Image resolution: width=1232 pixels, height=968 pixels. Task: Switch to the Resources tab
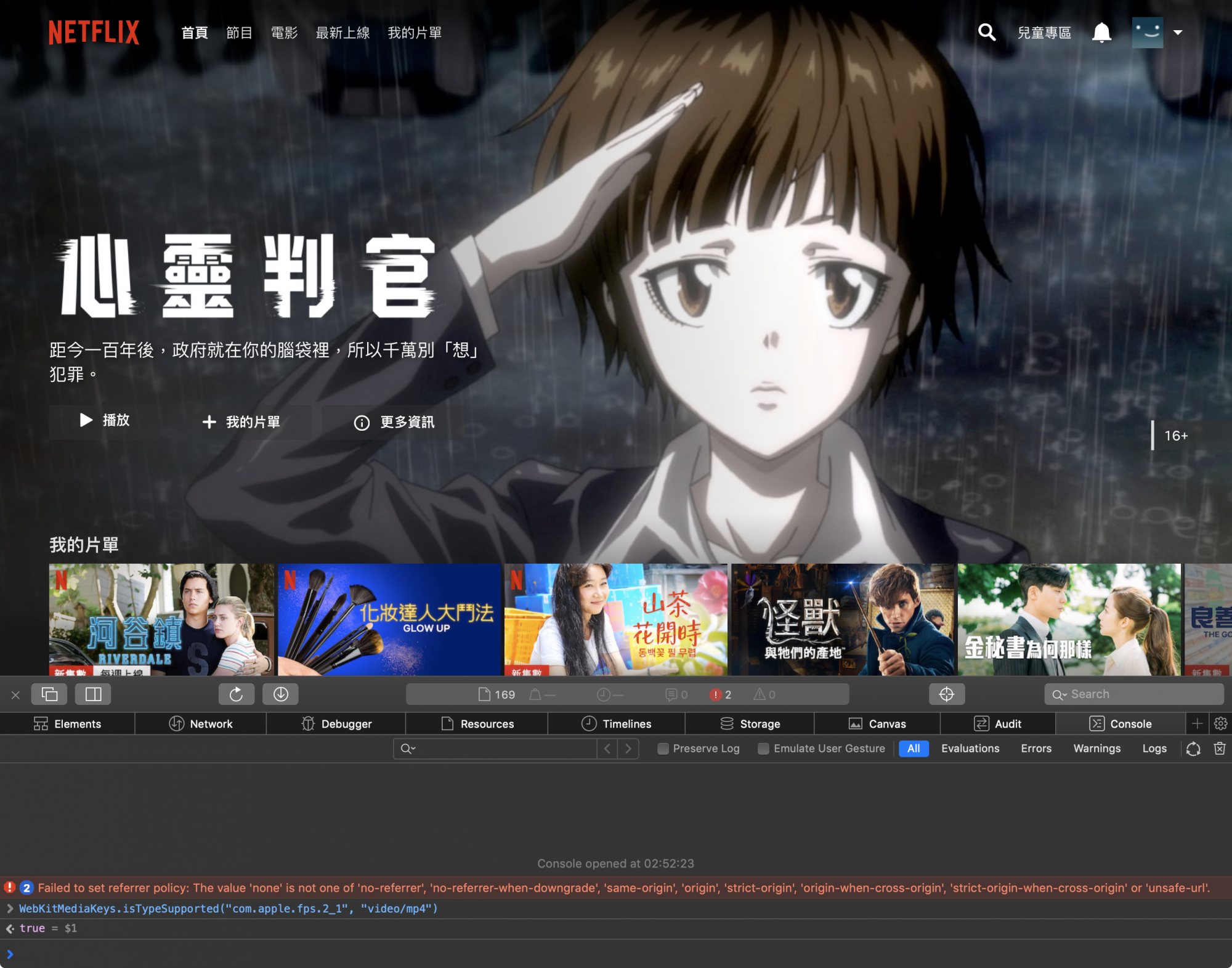(477, 724)
